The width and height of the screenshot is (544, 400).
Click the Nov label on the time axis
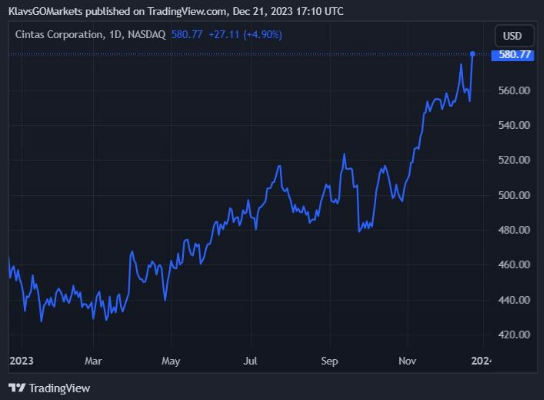coord(407,361)
